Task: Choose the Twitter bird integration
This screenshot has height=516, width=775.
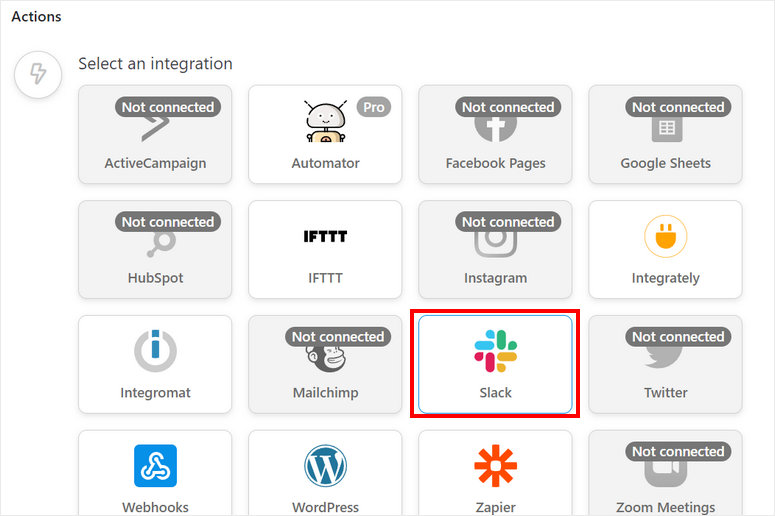Action: [x=665, y=365]
